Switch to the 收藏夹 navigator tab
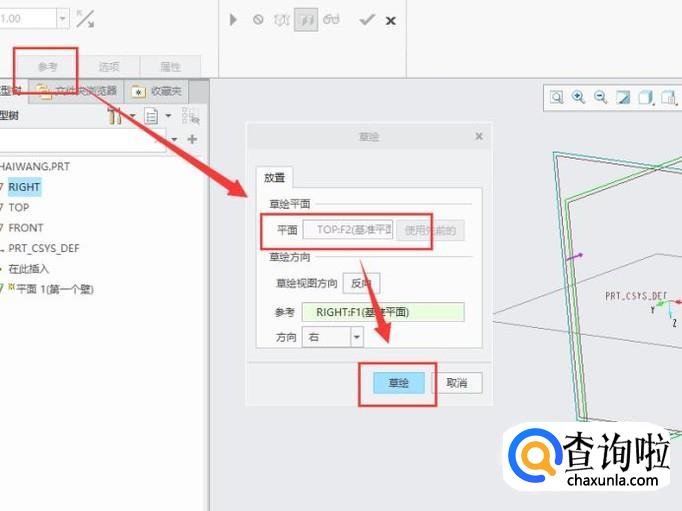682x511 pixels. [x=157, y=91]
